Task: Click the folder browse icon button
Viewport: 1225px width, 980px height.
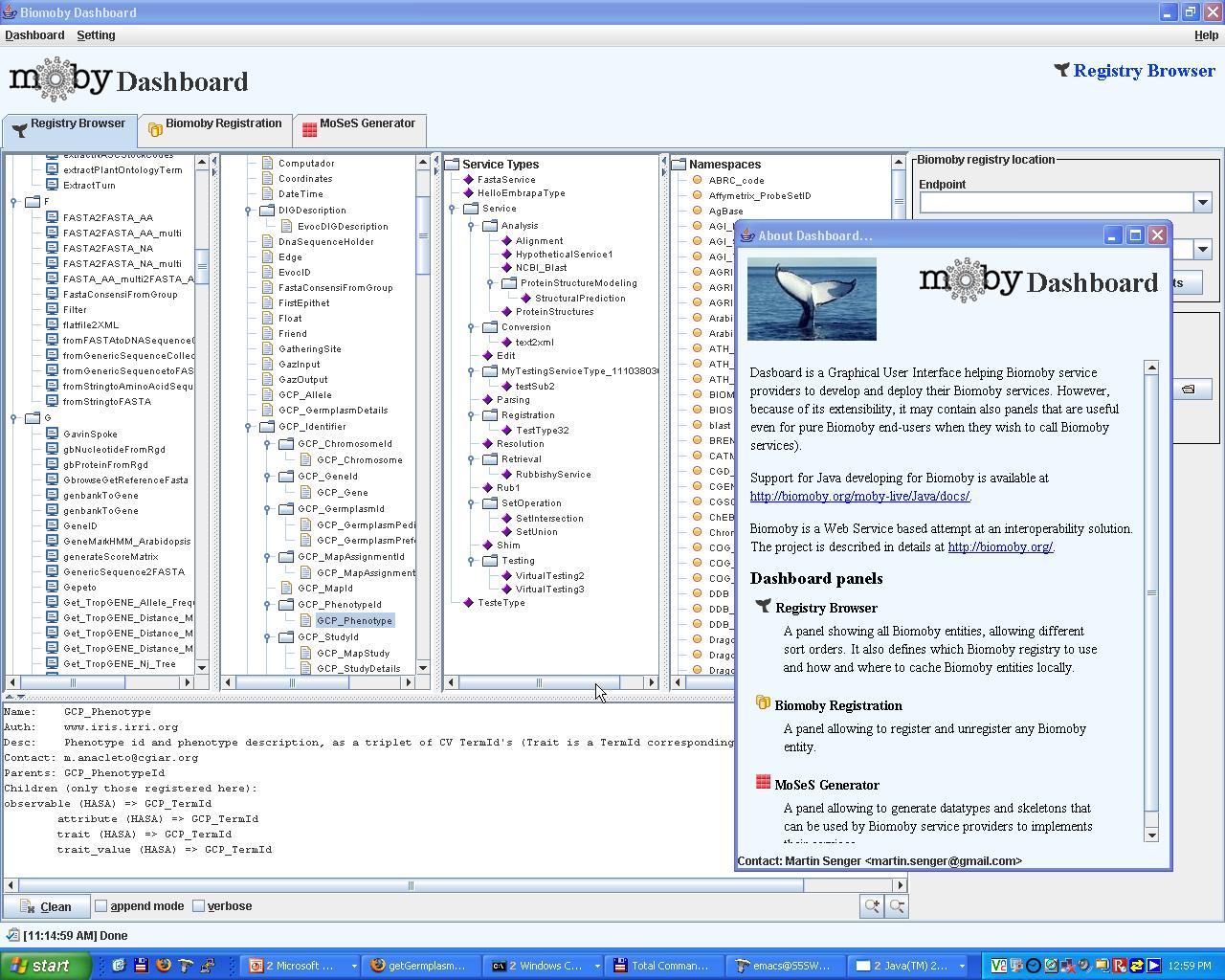Action: click(x=1188, y=389)
